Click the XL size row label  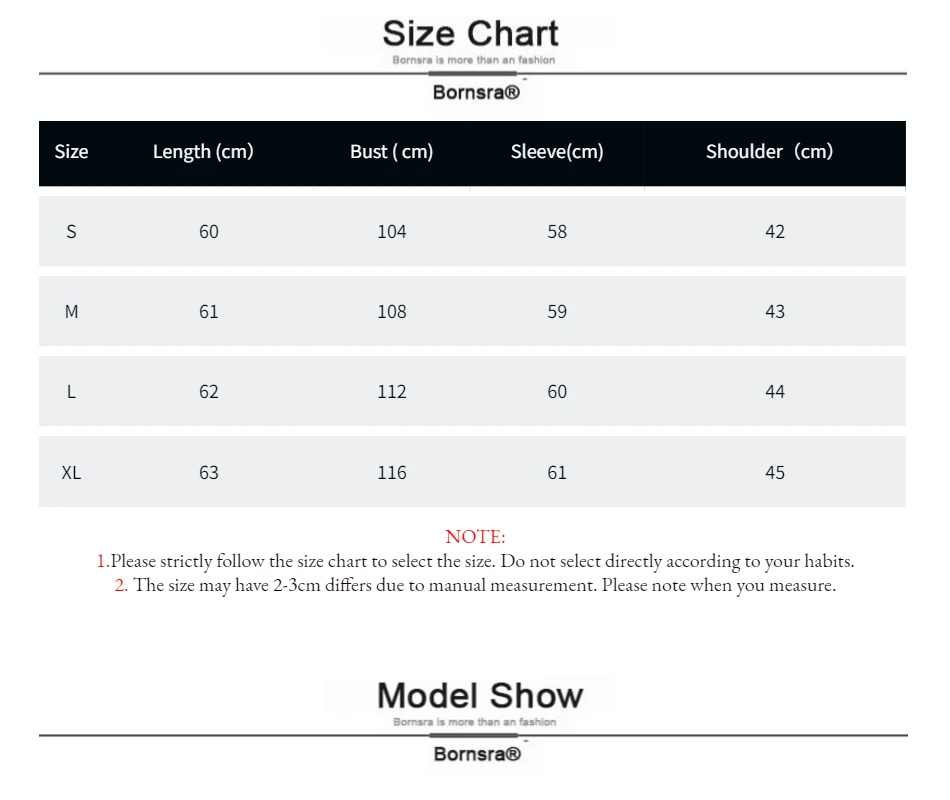pos(71,473)
